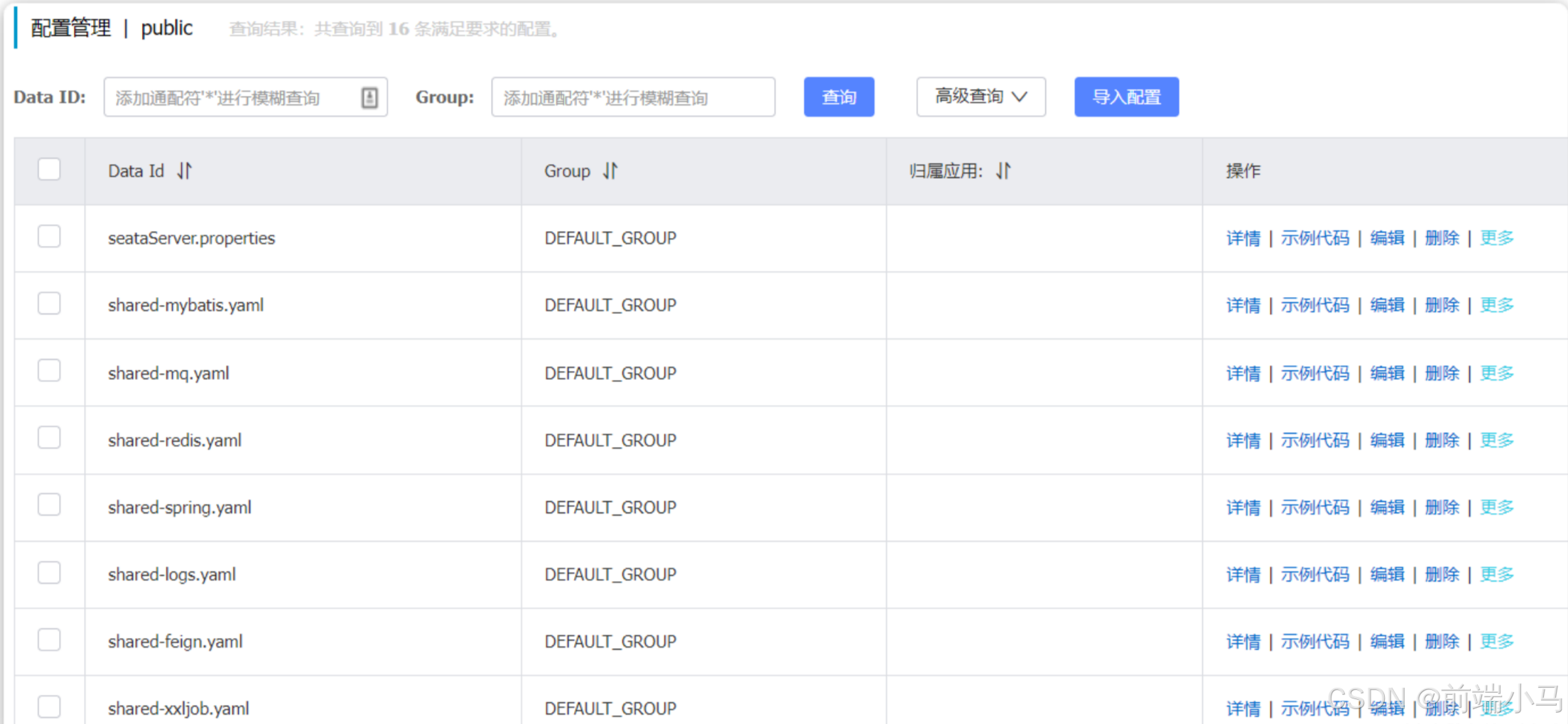Show 更多 actions for shared-redis.yaml

tap(1496, 441)
